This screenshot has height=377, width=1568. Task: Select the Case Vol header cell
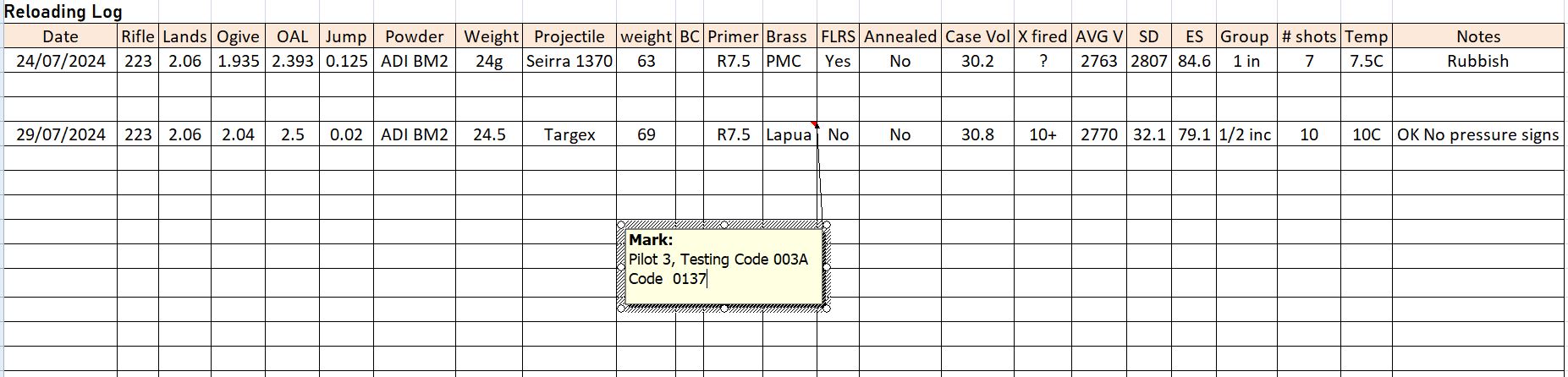pyautogui.click(x=977, y=36)
